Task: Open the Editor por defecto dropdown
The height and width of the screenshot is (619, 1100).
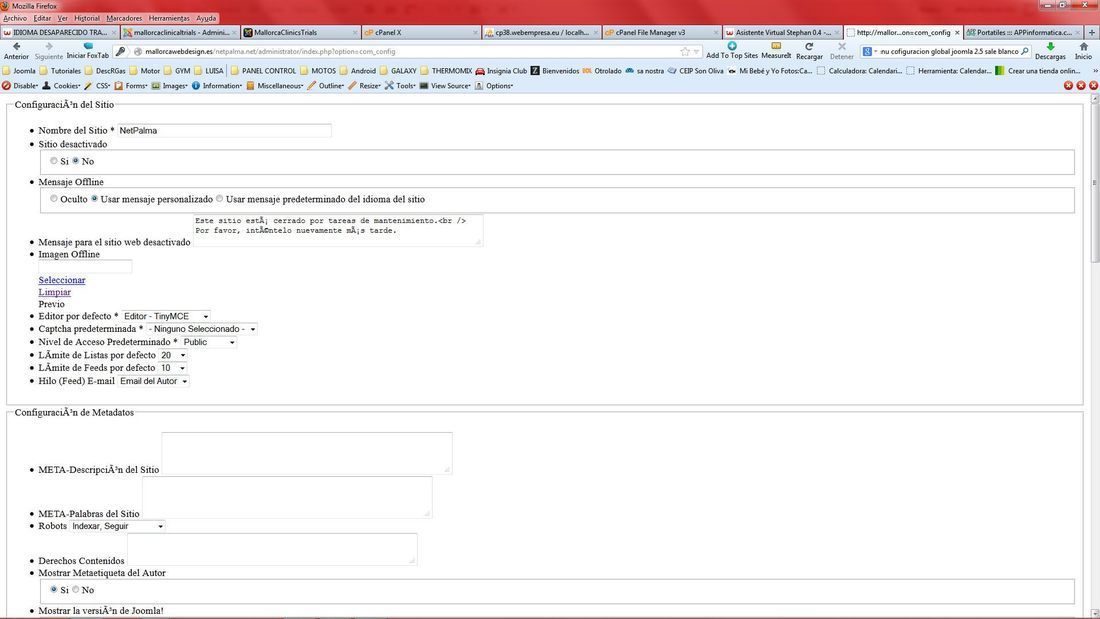Action: click(166, 317)
